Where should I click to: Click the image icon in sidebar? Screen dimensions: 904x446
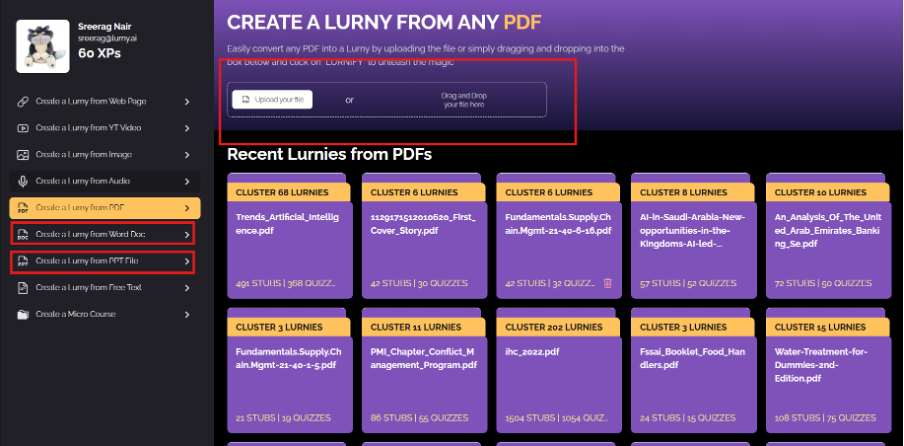point(23,155)
